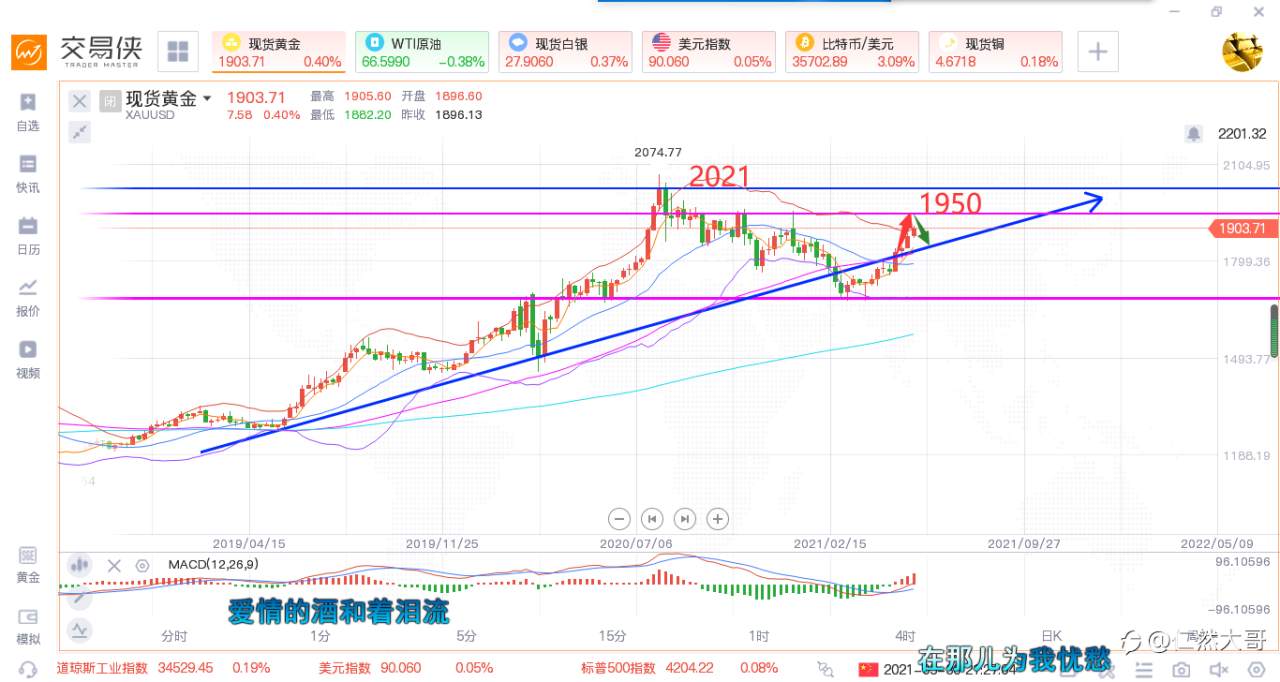The image size is (1280, 682).
Task: Select the 1时 timeframe
Action: pos(758,636)
